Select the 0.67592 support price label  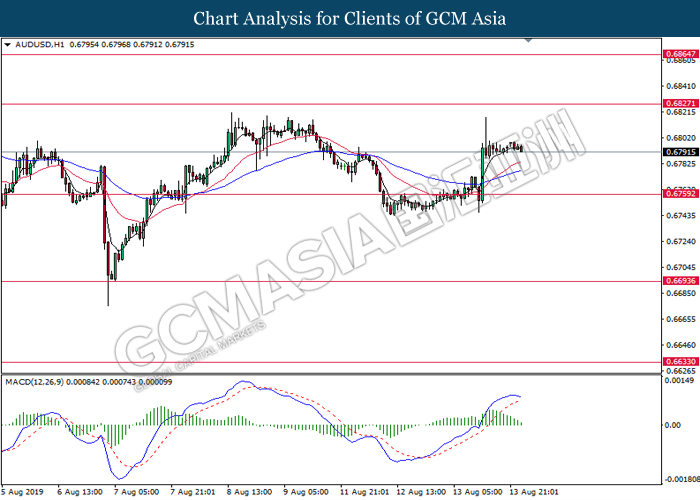coord(681,194)
